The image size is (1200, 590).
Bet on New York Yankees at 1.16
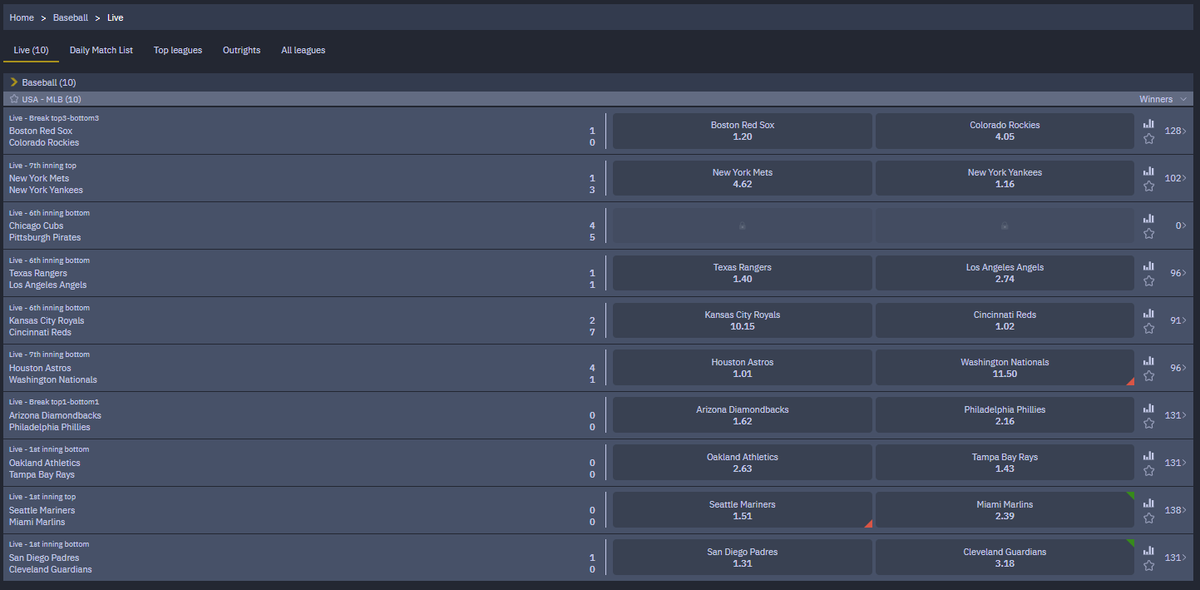[x=1005, y=178]
